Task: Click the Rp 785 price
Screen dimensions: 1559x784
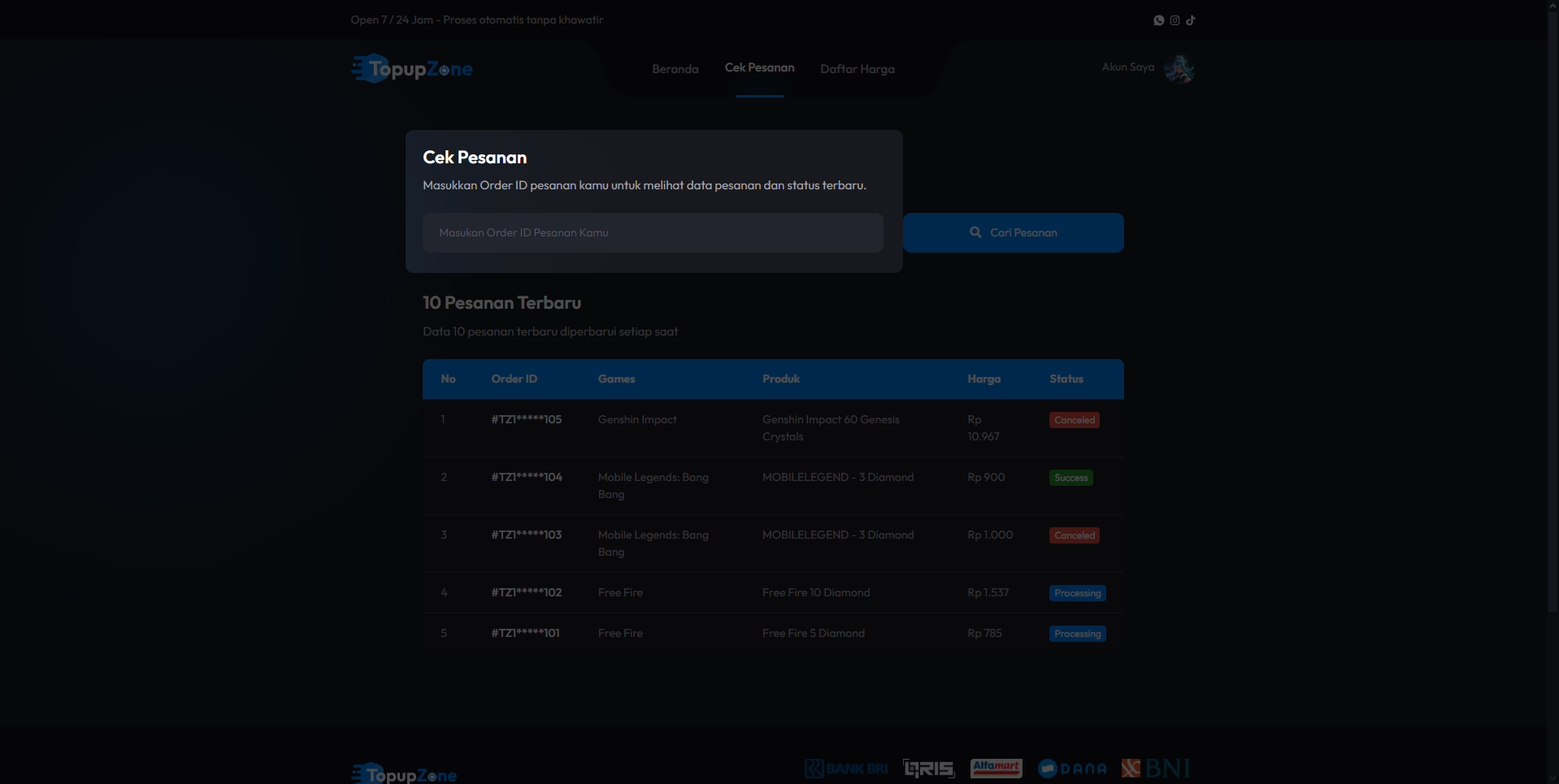Action: point(984,634)
